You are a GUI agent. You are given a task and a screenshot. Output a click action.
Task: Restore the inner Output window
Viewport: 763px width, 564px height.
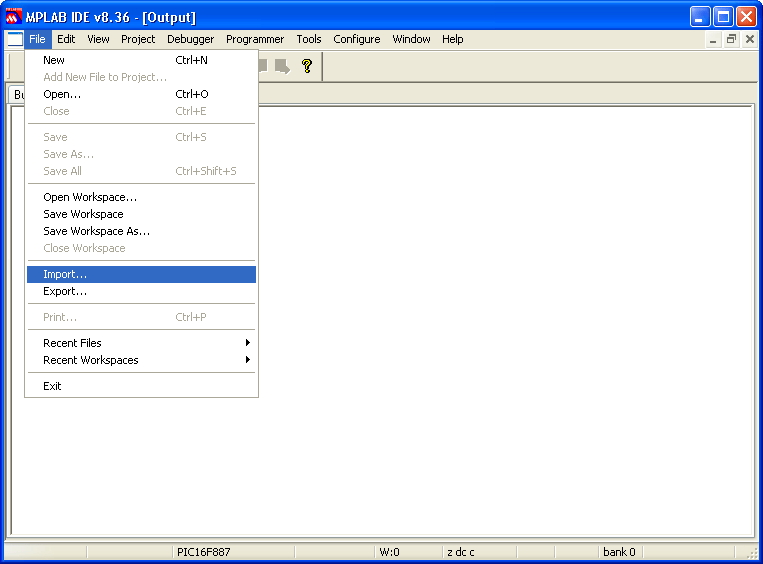pos(731,39)
